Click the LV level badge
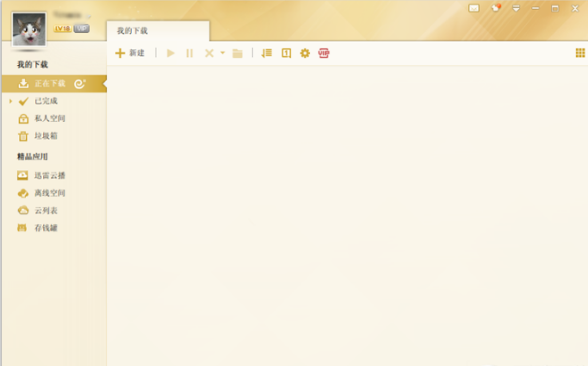The width and height of the screenshot is (588, 366). 63,28
